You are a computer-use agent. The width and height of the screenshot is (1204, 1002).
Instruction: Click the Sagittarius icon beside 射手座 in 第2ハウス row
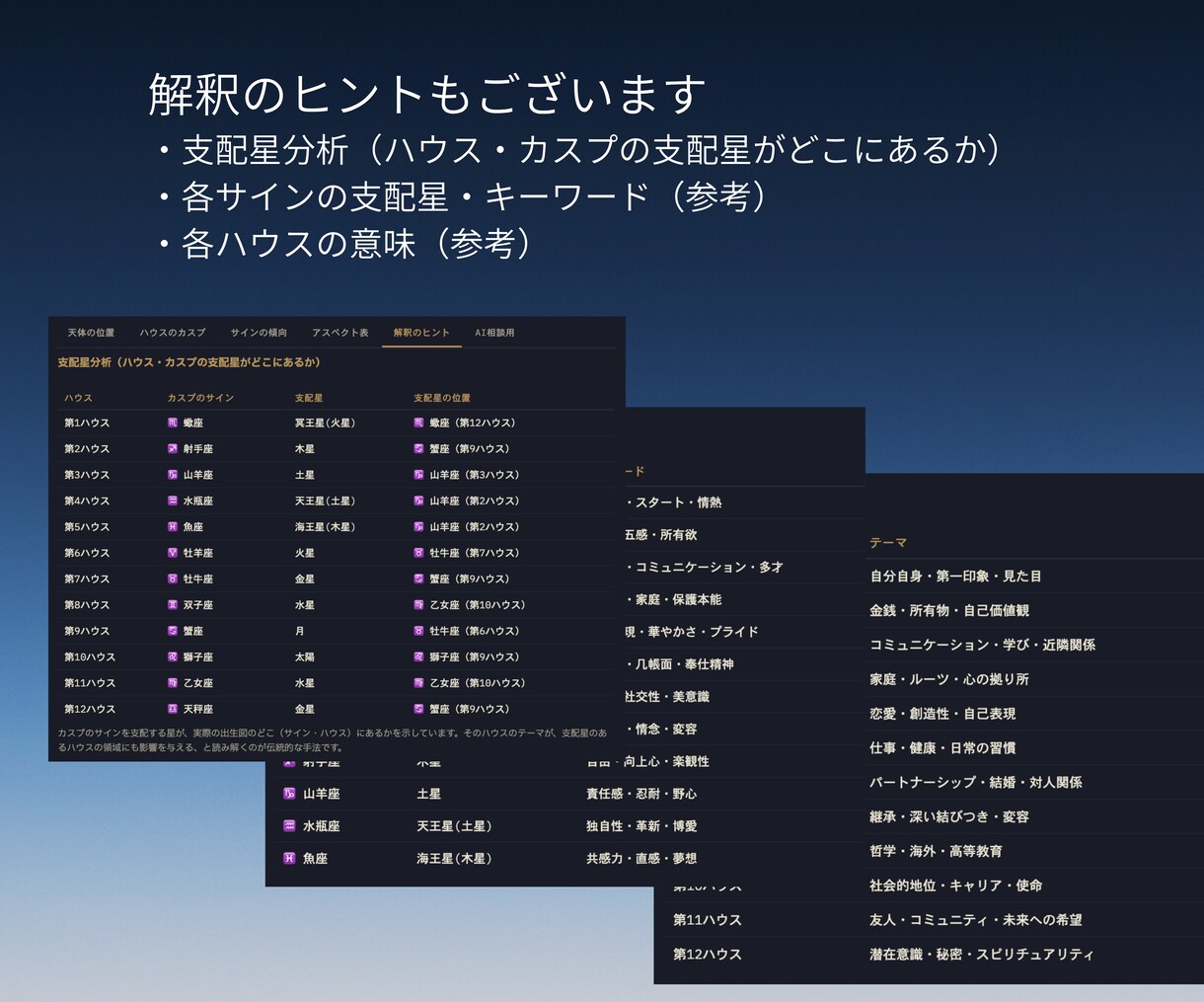pyautogui.click(x=173, y=449)
